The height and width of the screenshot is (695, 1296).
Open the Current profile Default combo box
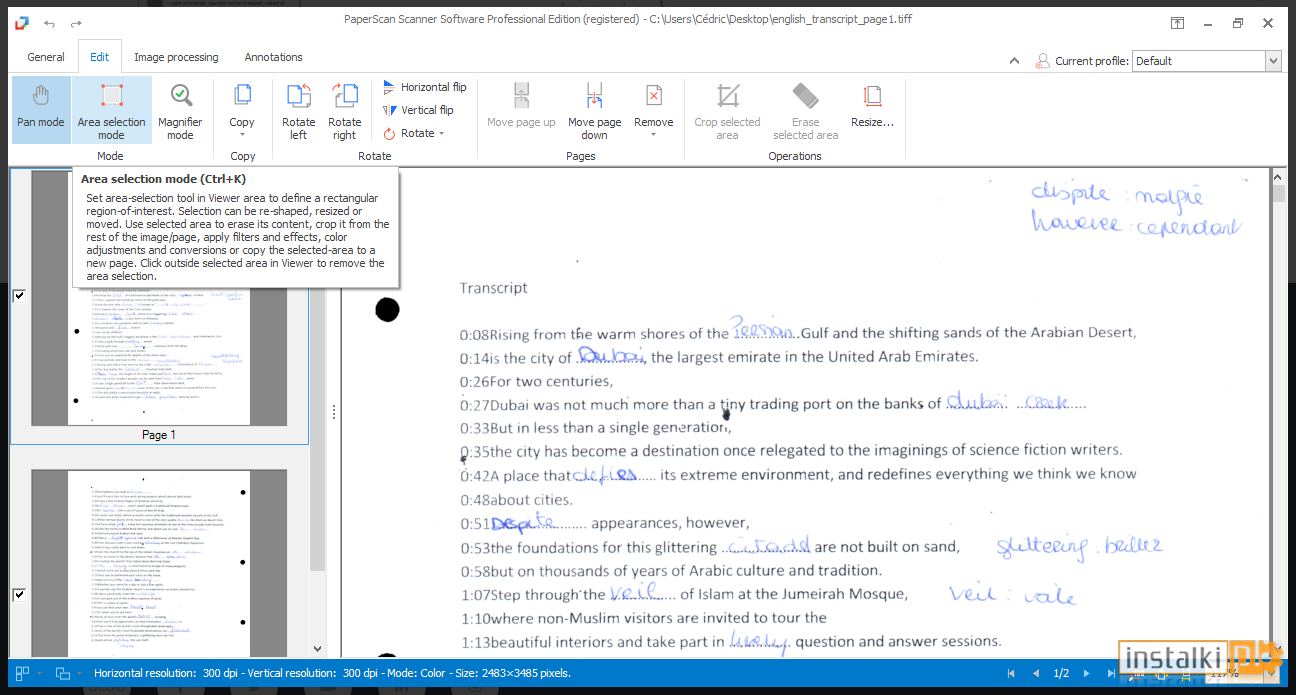1206,61
